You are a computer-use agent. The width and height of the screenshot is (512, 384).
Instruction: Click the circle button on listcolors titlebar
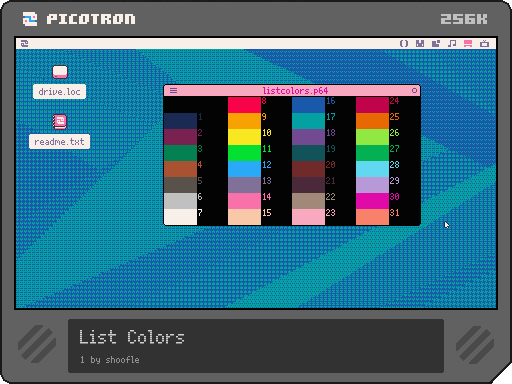pos(414,90)
